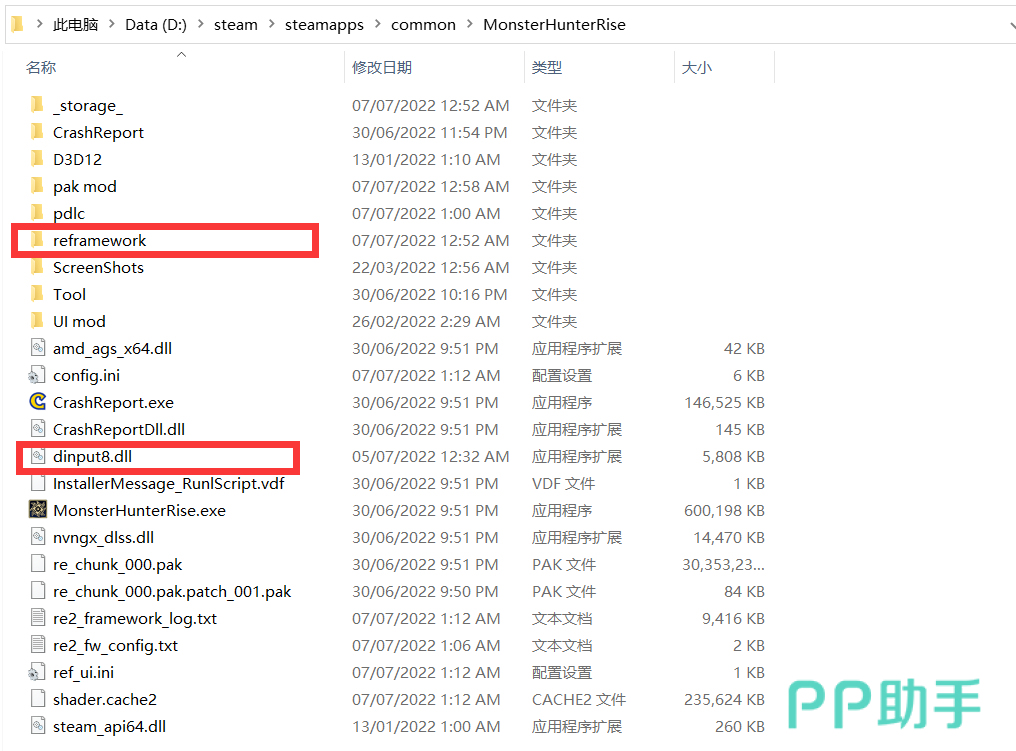
Task: Click the ref_ui.ini settings file icon
Action: [x=37, y=673]
